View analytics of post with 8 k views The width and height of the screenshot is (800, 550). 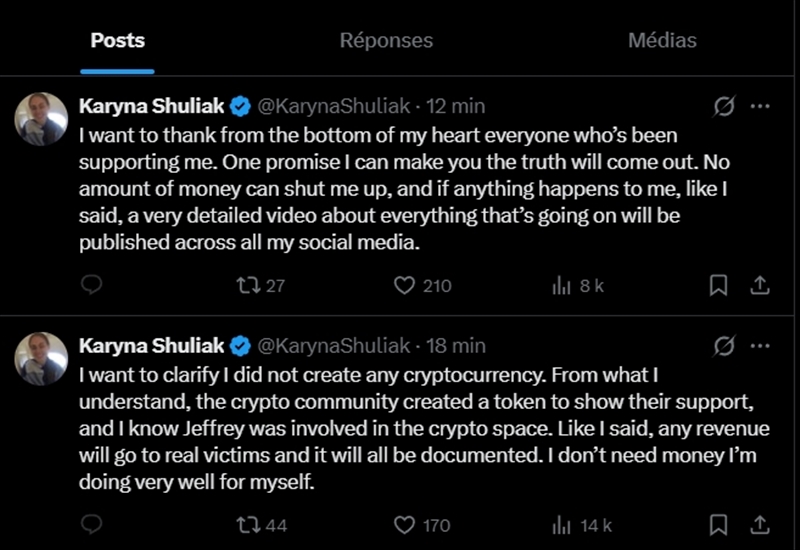(561, 286)
